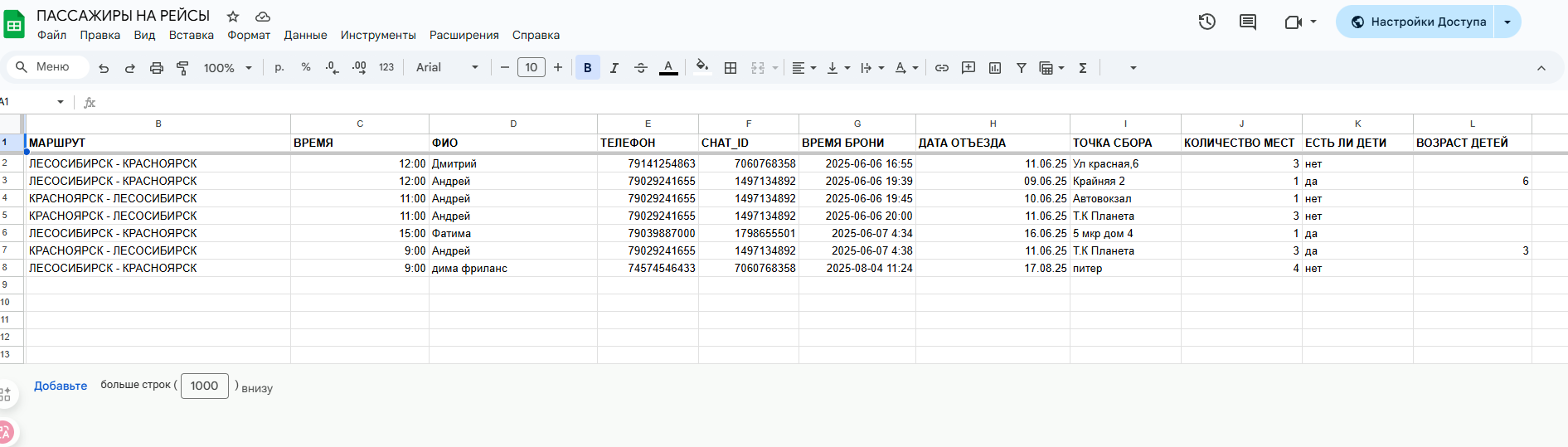Select the cell containing питер
Viewport: 1568px width, 447px height.
[1125, 268]
